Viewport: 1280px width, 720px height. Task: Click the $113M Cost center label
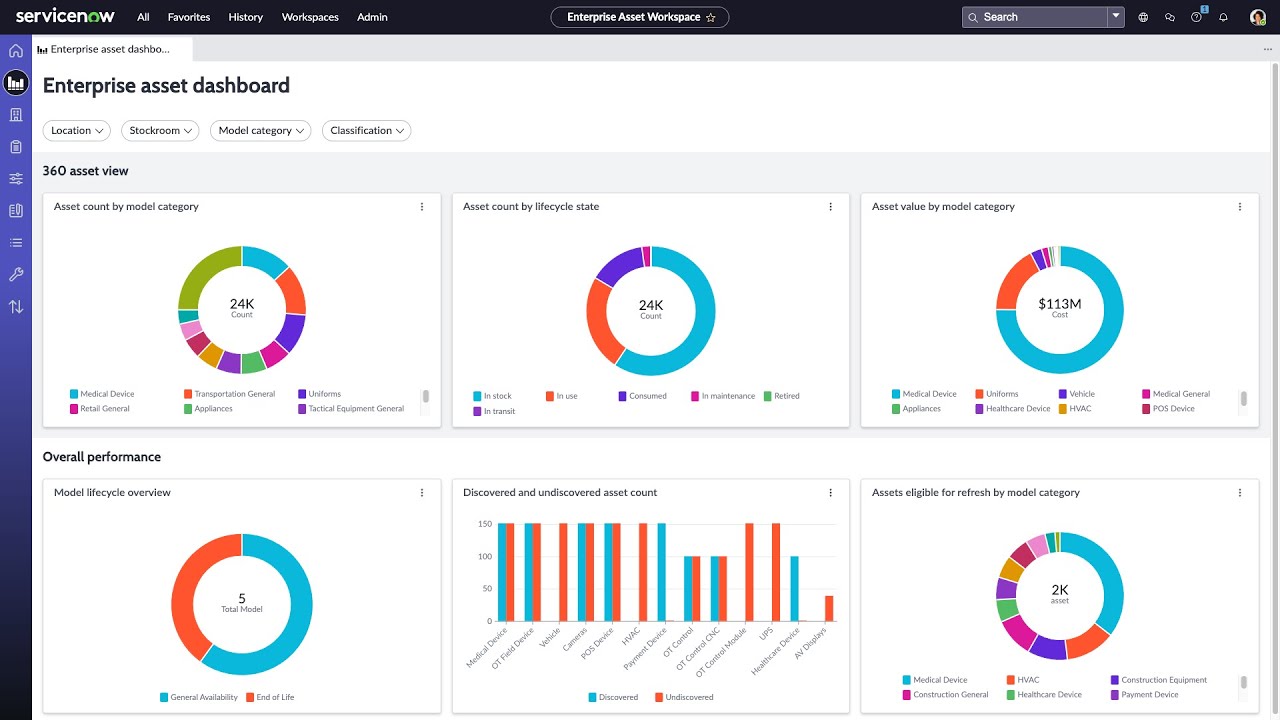coord(1060,308)
